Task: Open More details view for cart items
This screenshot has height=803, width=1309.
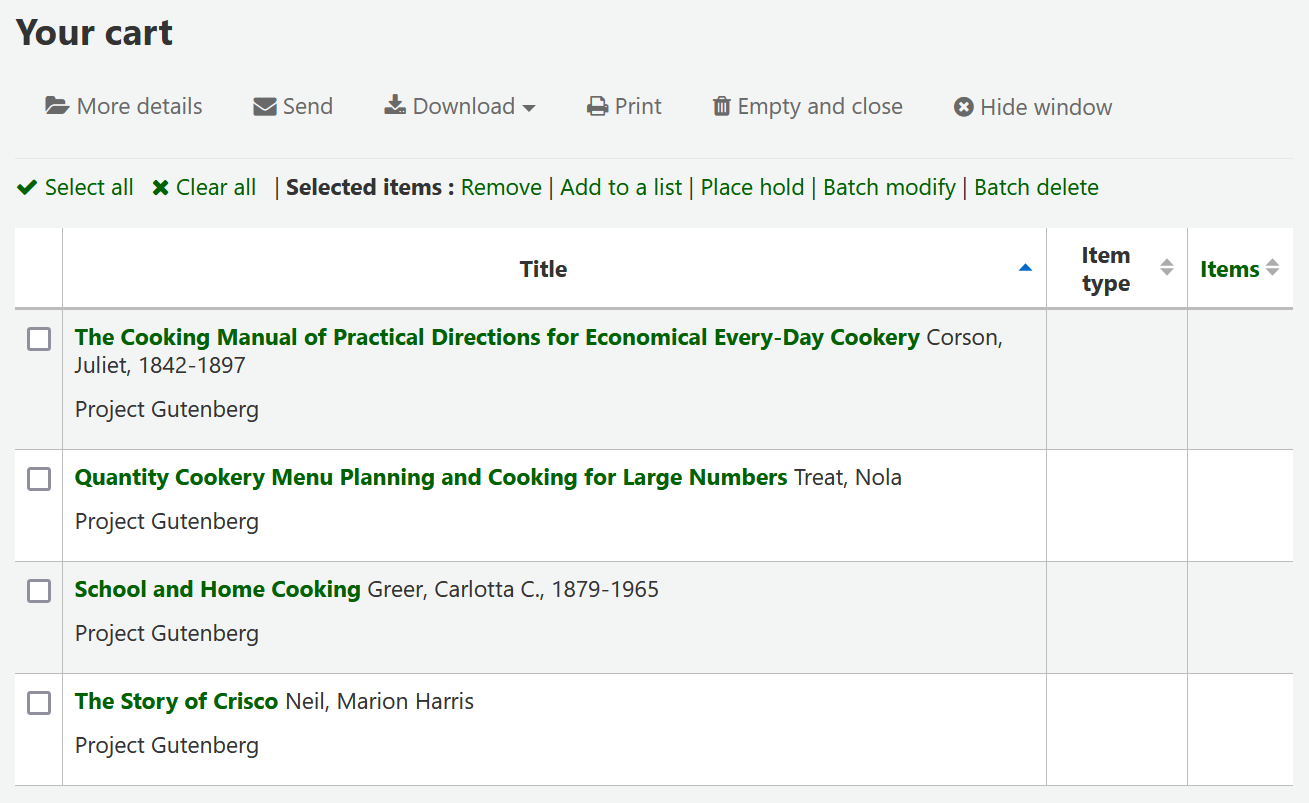Action: pyautogui.click(x=123, y=106)
